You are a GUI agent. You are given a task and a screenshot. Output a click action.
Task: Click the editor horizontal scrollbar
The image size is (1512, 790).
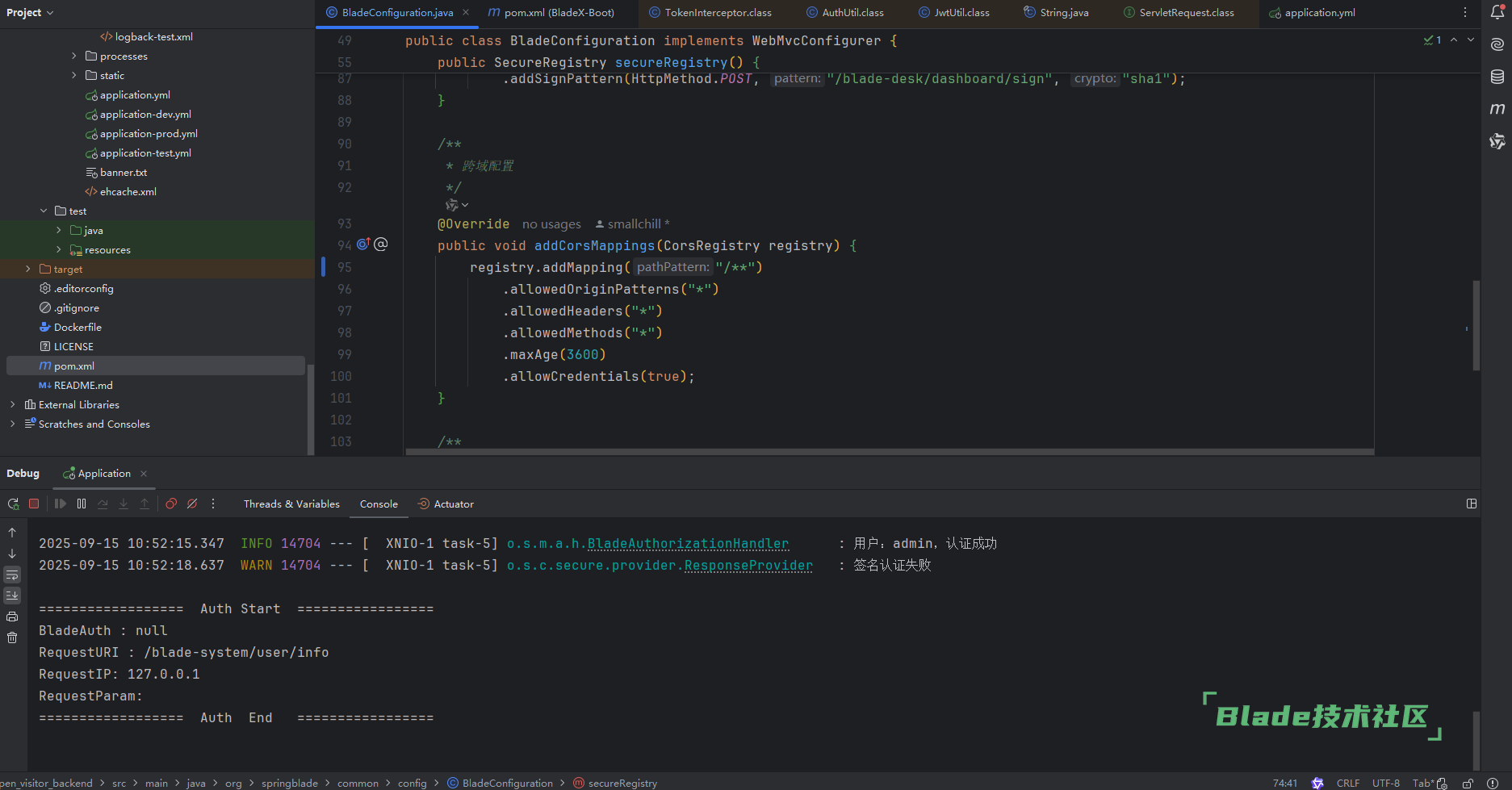click(x=890, y=452)
